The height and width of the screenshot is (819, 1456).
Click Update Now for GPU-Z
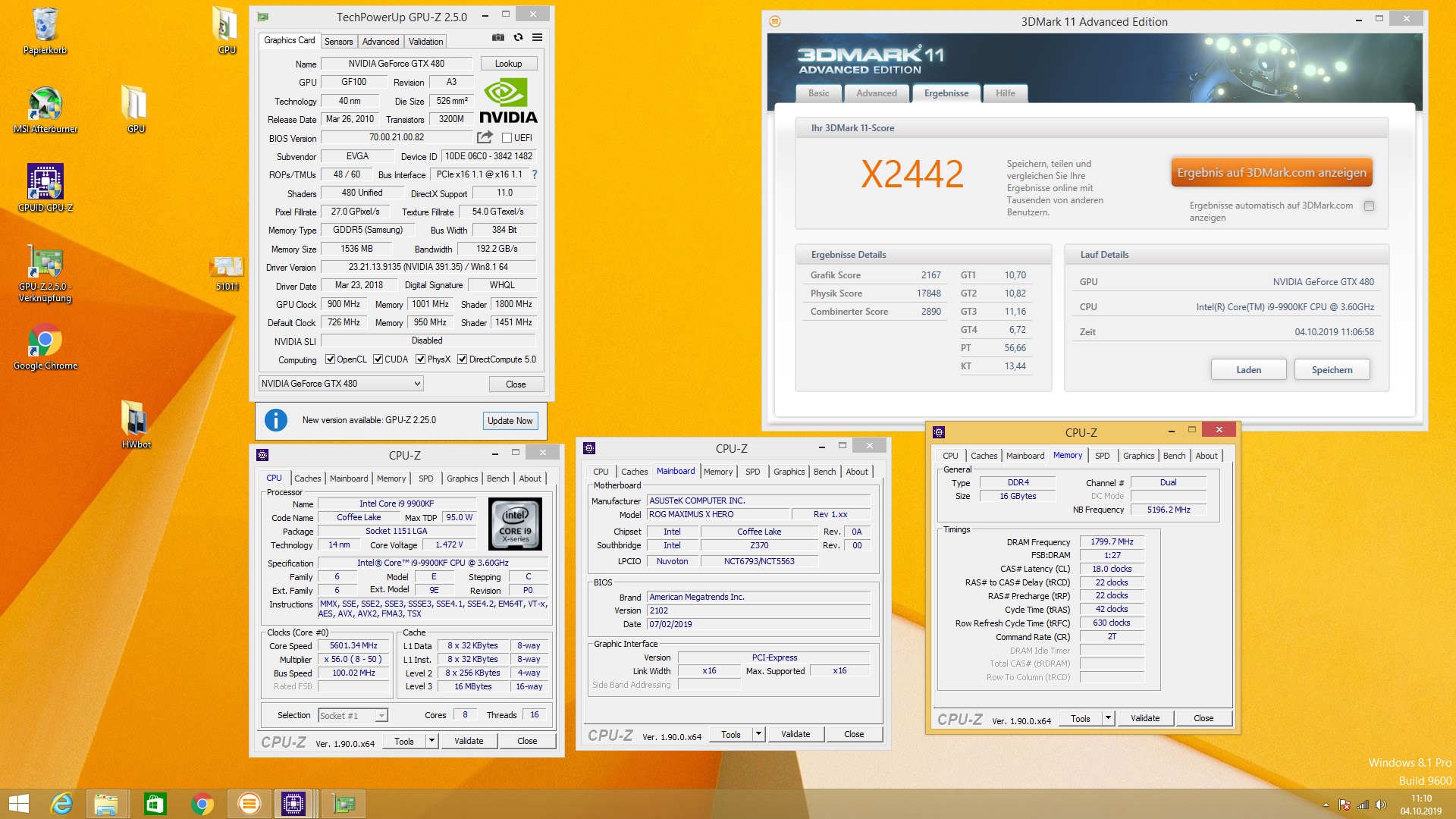510,421
